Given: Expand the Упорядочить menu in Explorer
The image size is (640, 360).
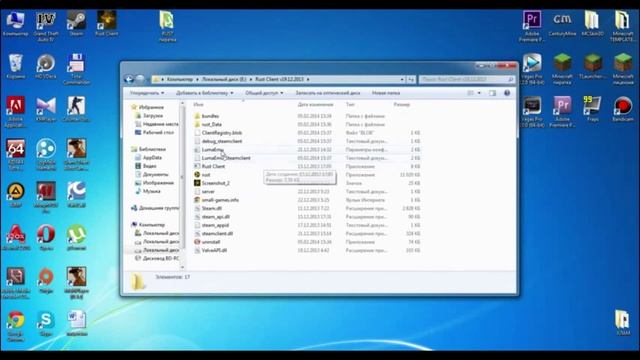Looking at the screenshot, I should pyautogui.click(x=147, y=93).
